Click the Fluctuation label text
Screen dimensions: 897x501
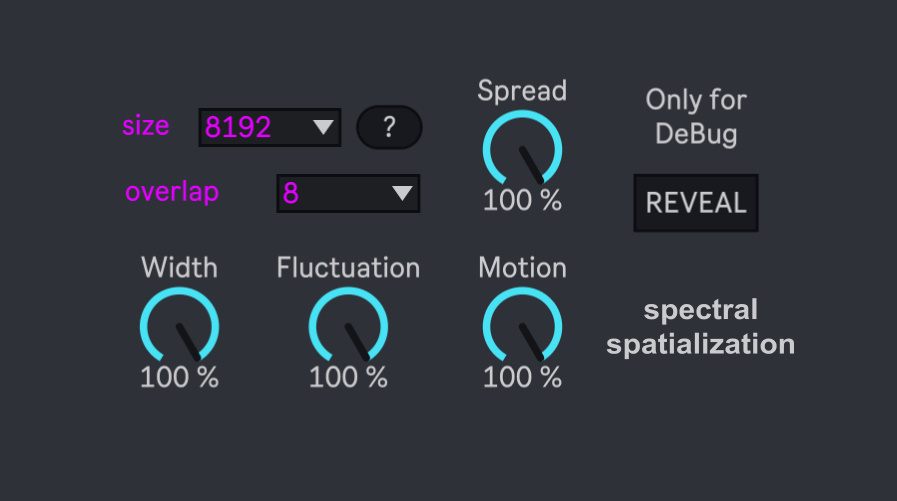click(x=348, y=268)
